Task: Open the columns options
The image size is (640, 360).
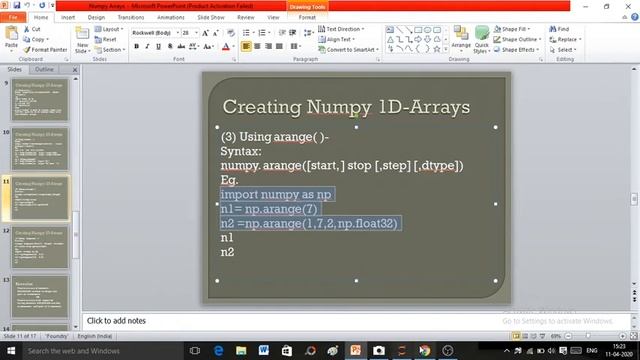Action: [x=296, y=46]
